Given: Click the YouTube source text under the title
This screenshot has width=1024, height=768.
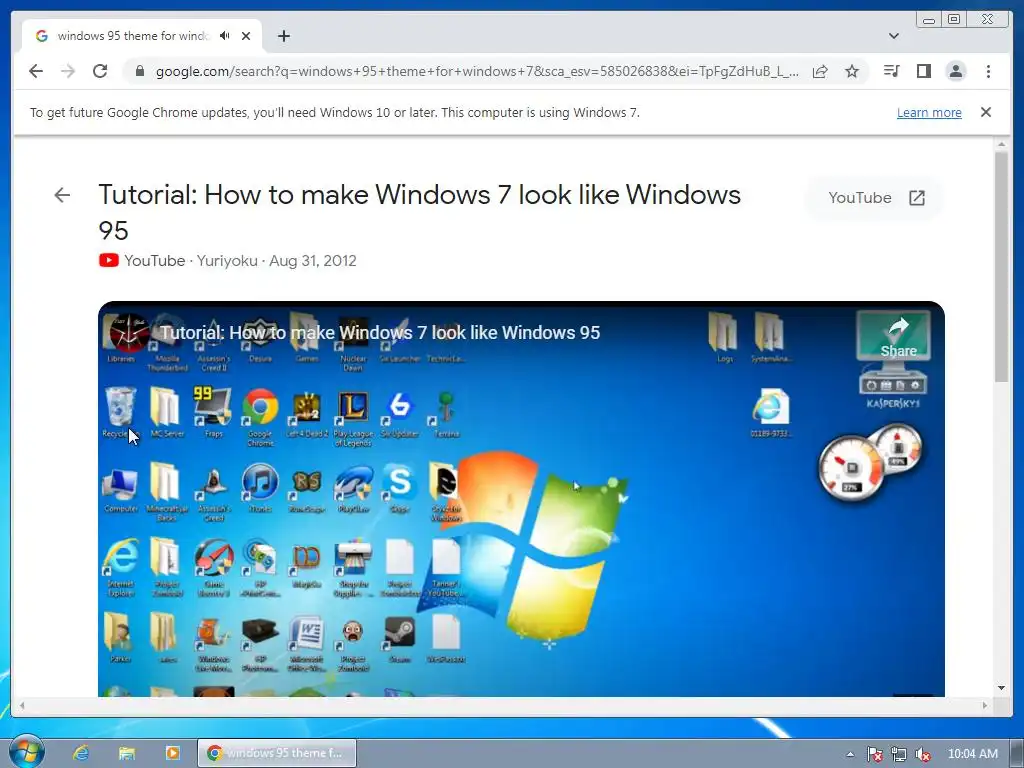Looking at the screenshot, I should coord(155,261).
